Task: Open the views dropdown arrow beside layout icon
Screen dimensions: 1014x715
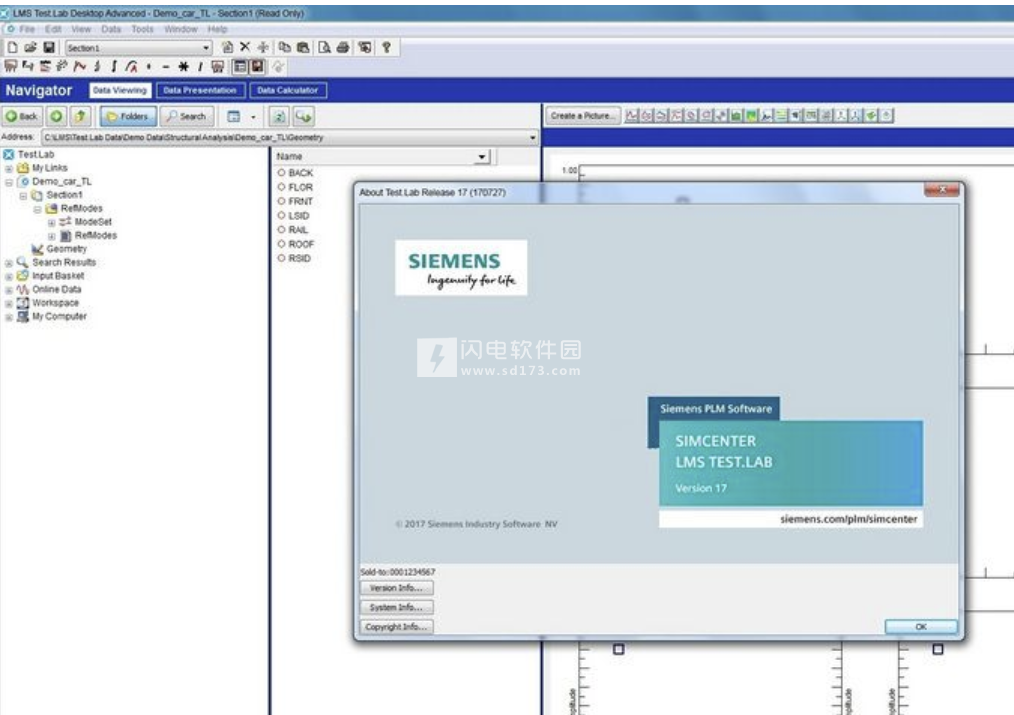Action: pos(253,117)
